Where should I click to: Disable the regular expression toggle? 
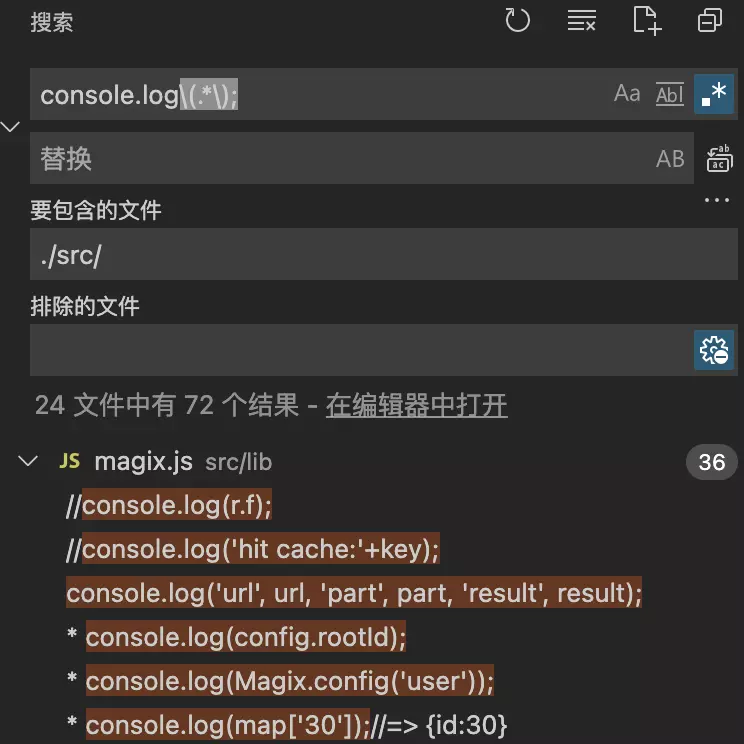click(714, 93)
